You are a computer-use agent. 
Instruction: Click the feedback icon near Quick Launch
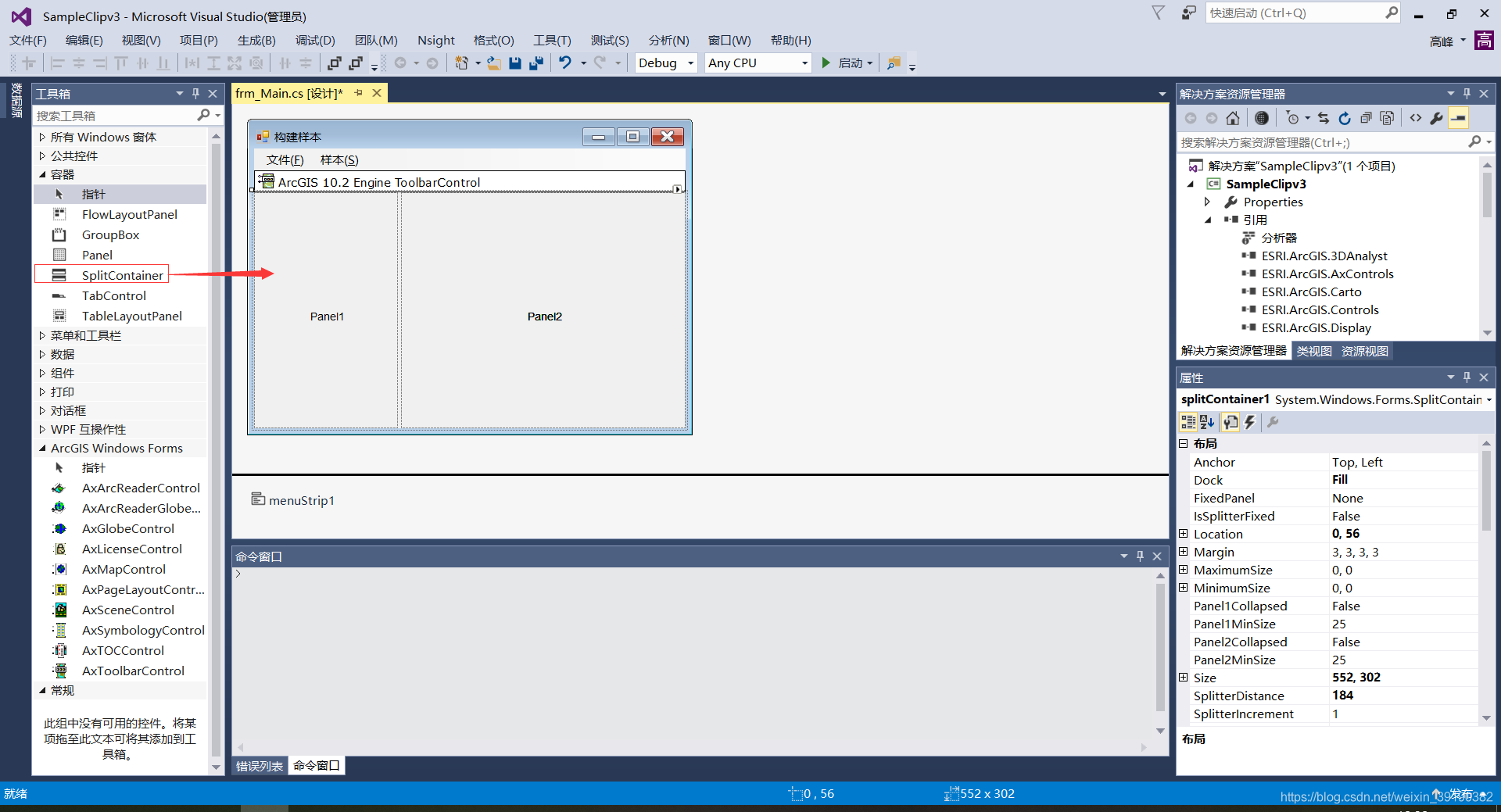(x=1188, y=13)
